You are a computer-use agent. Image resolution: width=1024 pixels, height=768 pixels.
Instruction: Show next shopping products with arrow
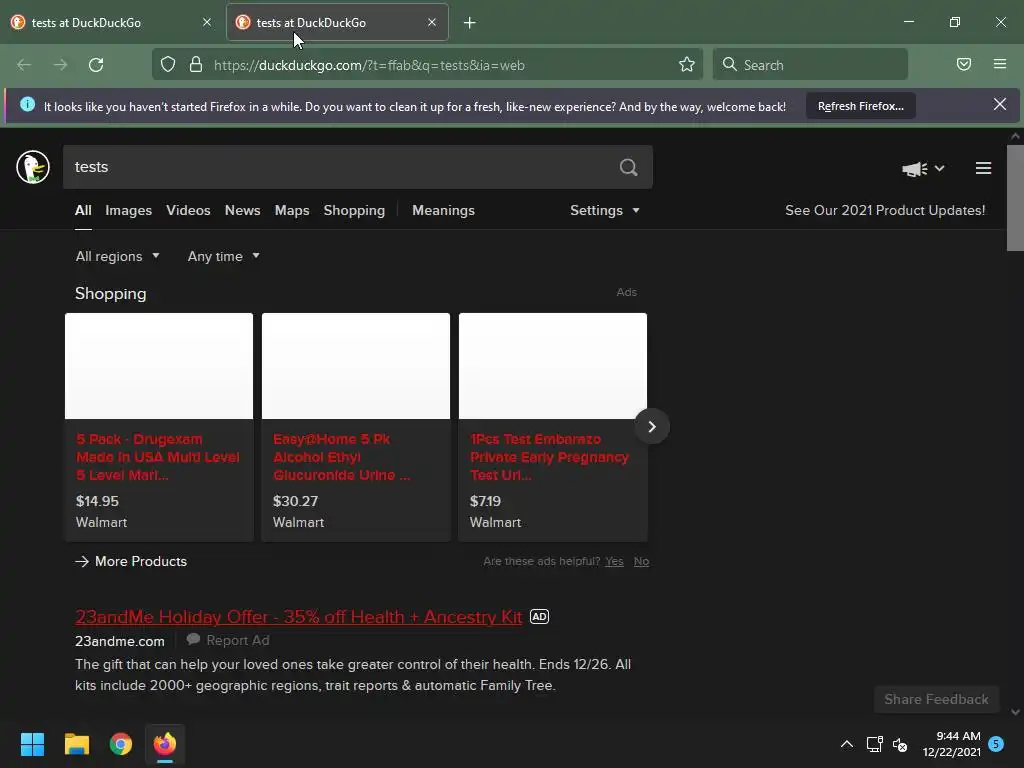(652, 426)
